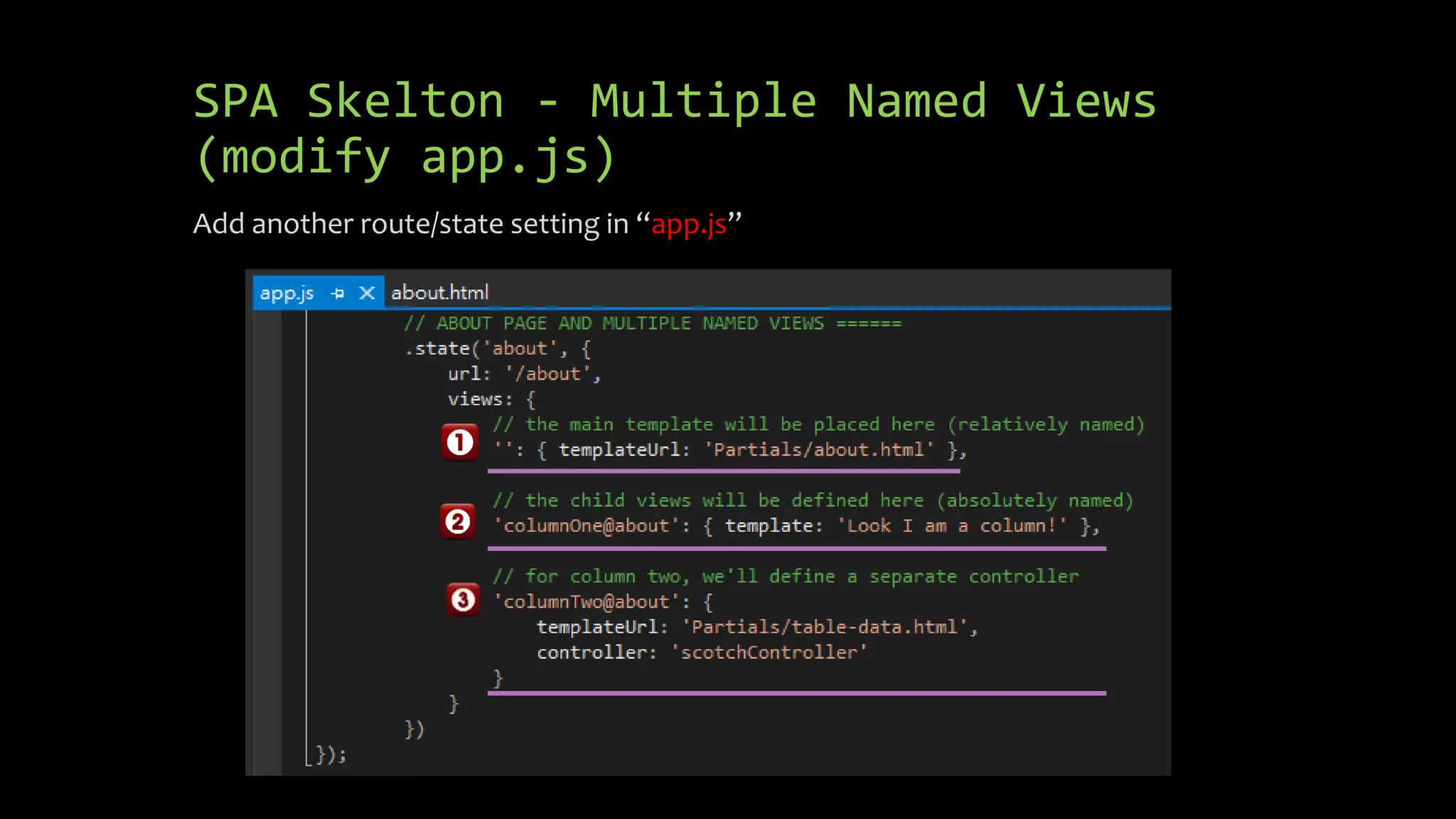This screenshot has width=1456, height=819.
Task: Click the purple underline below templateUrl about.html
Action: coord(723,471)
